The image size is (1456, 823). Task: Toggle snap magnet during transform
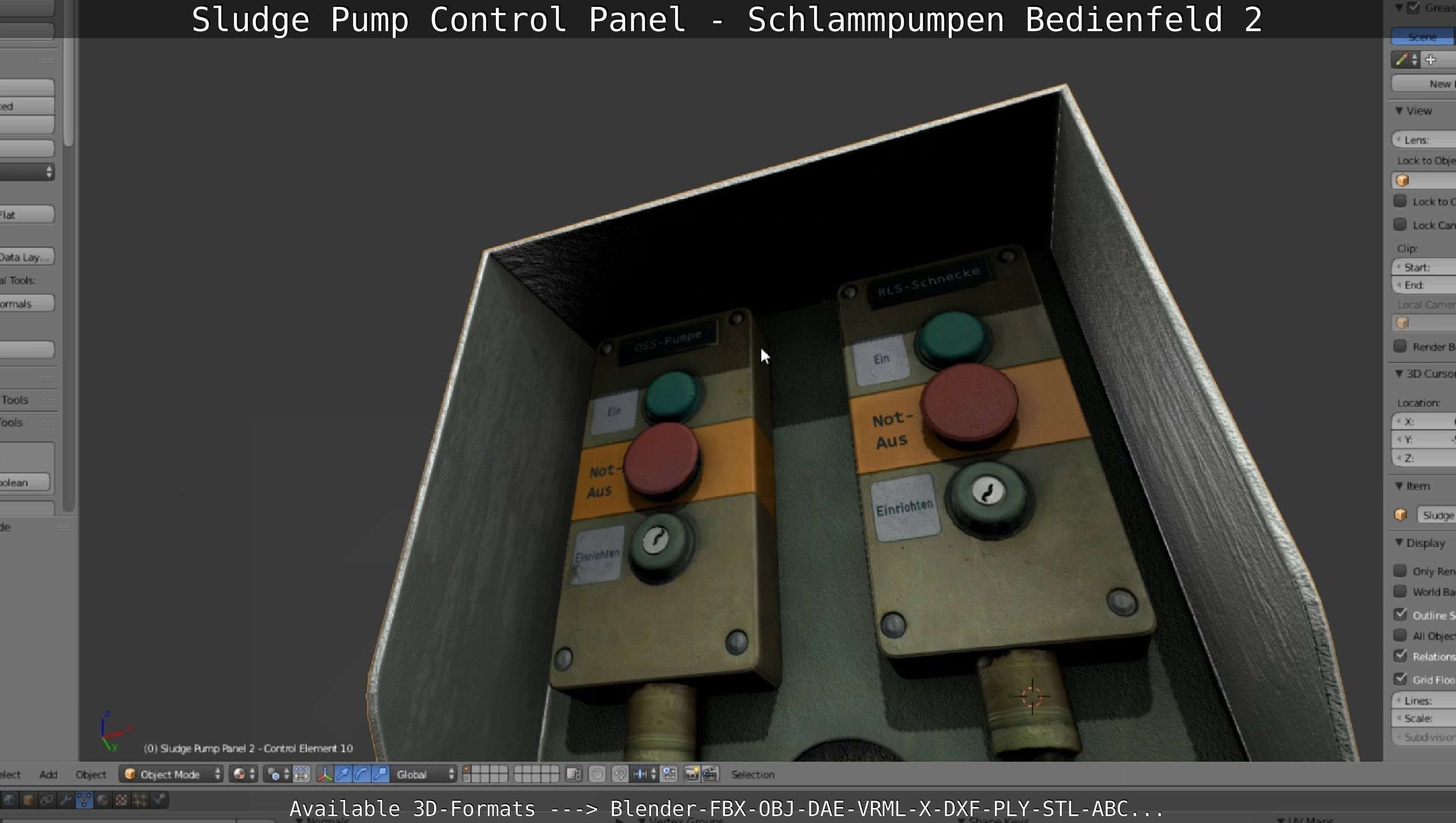pos(620,774)
